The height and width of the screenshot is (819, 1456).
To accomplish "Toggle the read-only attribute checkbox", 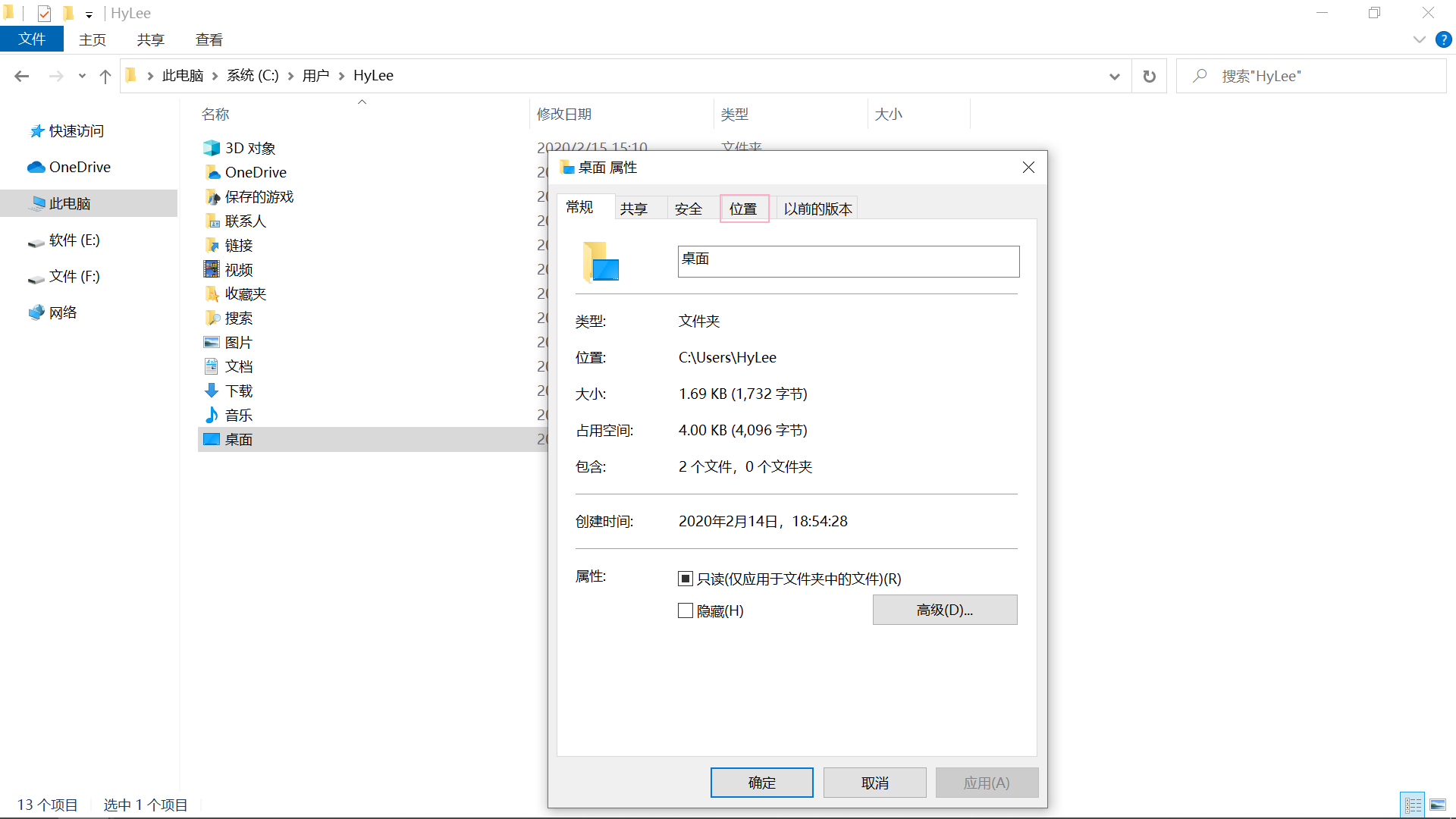I will 686,579.
